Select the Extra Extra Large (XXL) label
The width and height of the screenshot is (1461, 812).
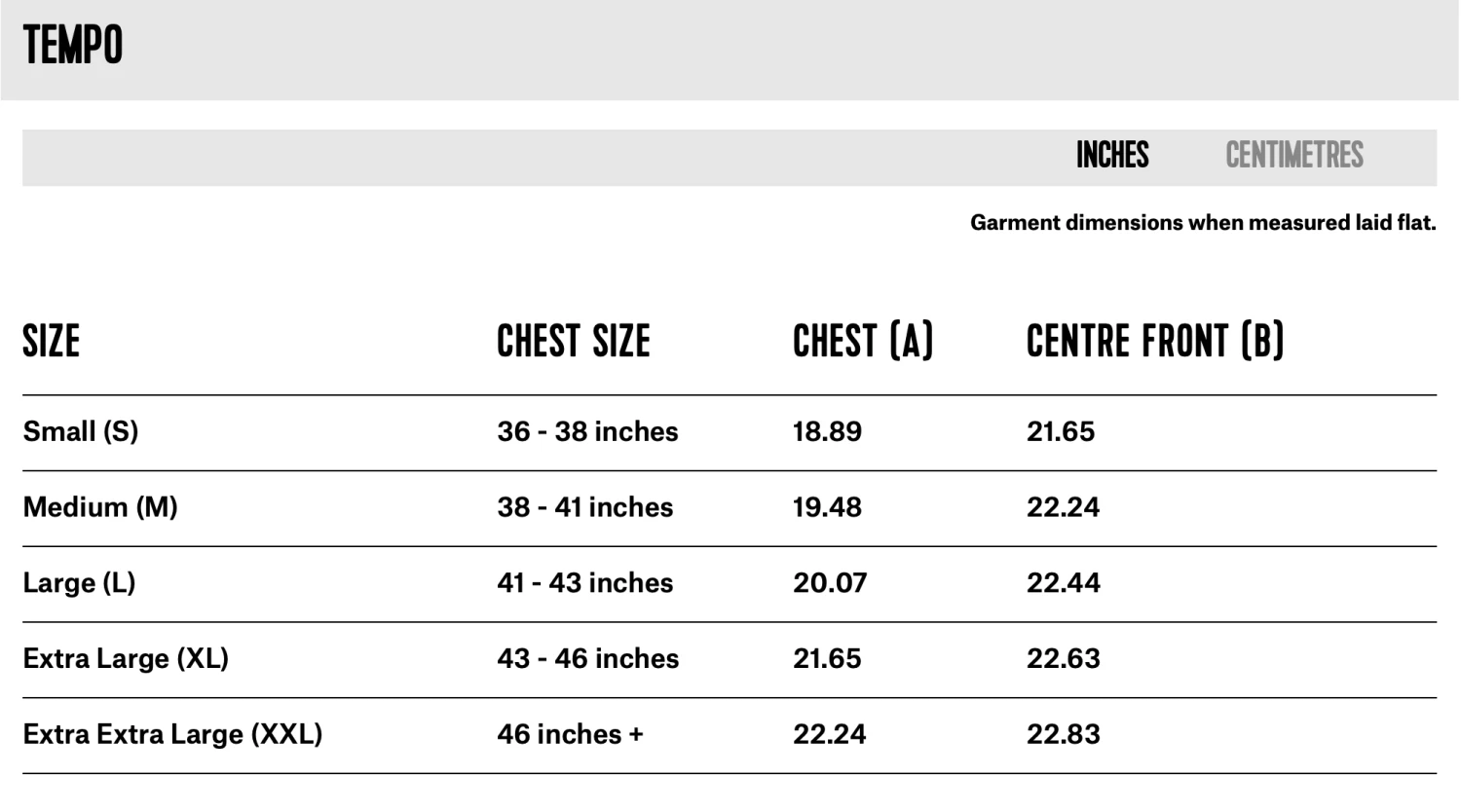(x=172, y=734)
